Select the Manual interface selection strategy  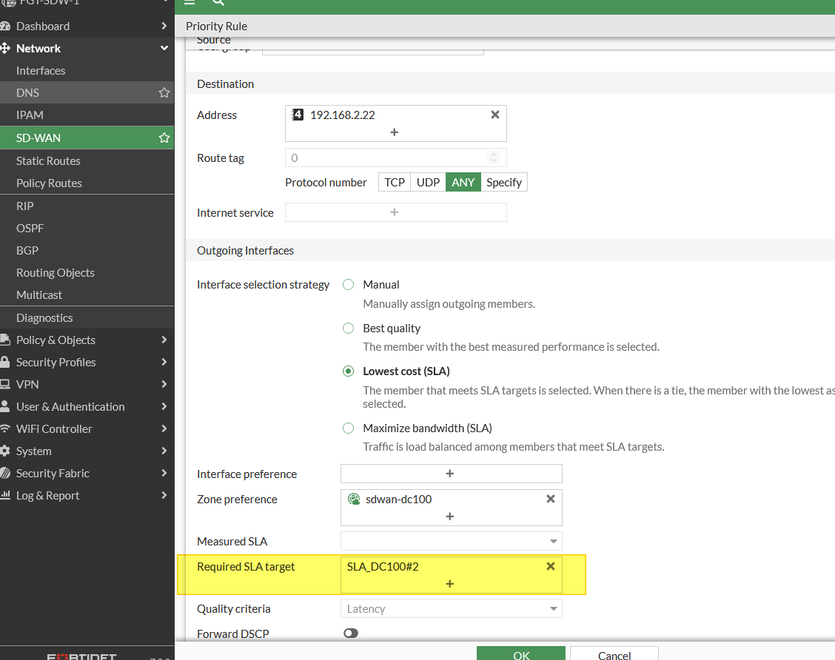pos(349,285)
